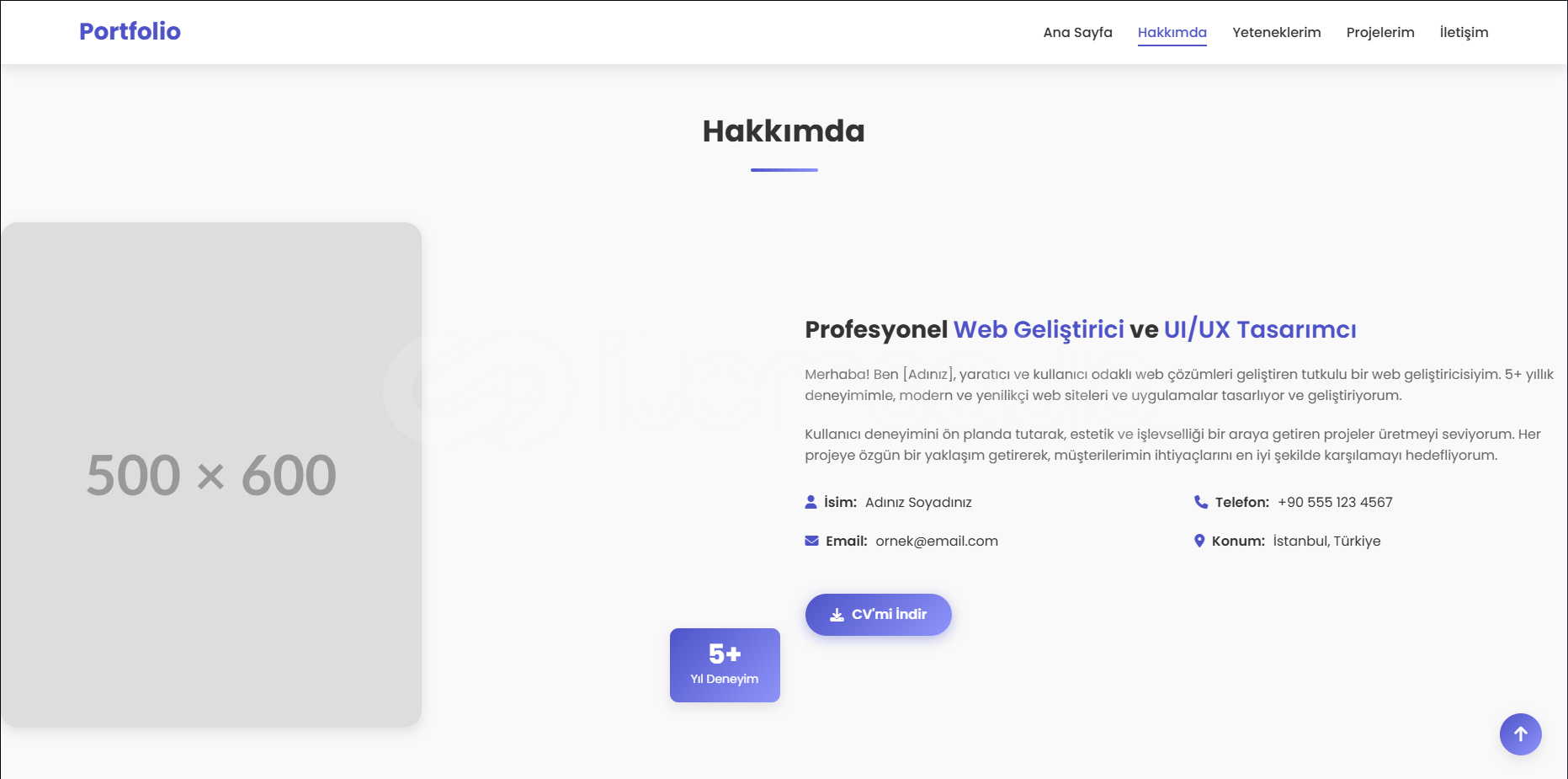Click the Hakkımda section heading
1568x779 pixels.
point(784,131)
